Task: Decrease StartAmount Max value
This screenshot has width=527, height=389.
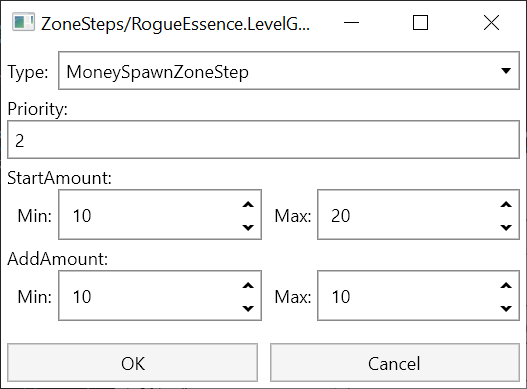Action: click(x=506, y=227)
